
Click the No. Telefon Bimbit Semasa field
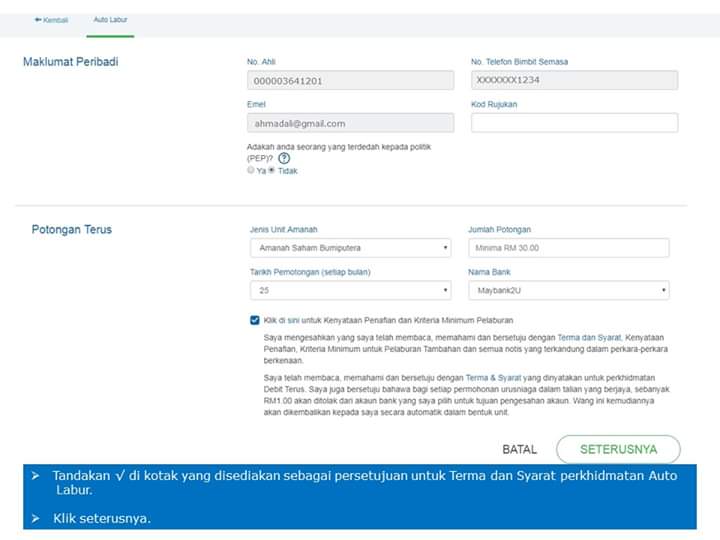click(574, 81)
